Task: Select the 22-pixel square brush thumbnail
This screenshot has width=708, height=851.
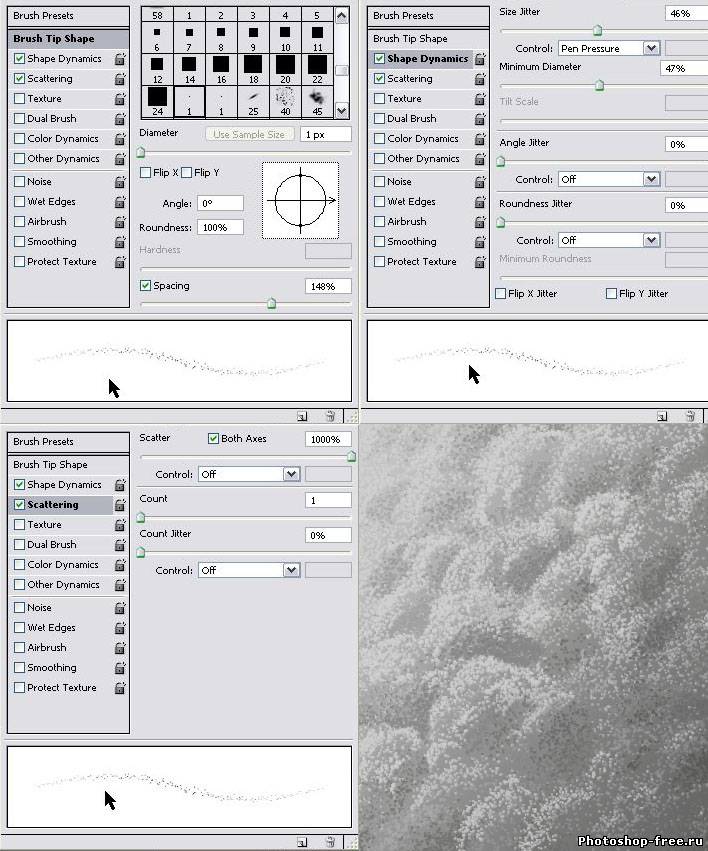Action: point(317,68)
